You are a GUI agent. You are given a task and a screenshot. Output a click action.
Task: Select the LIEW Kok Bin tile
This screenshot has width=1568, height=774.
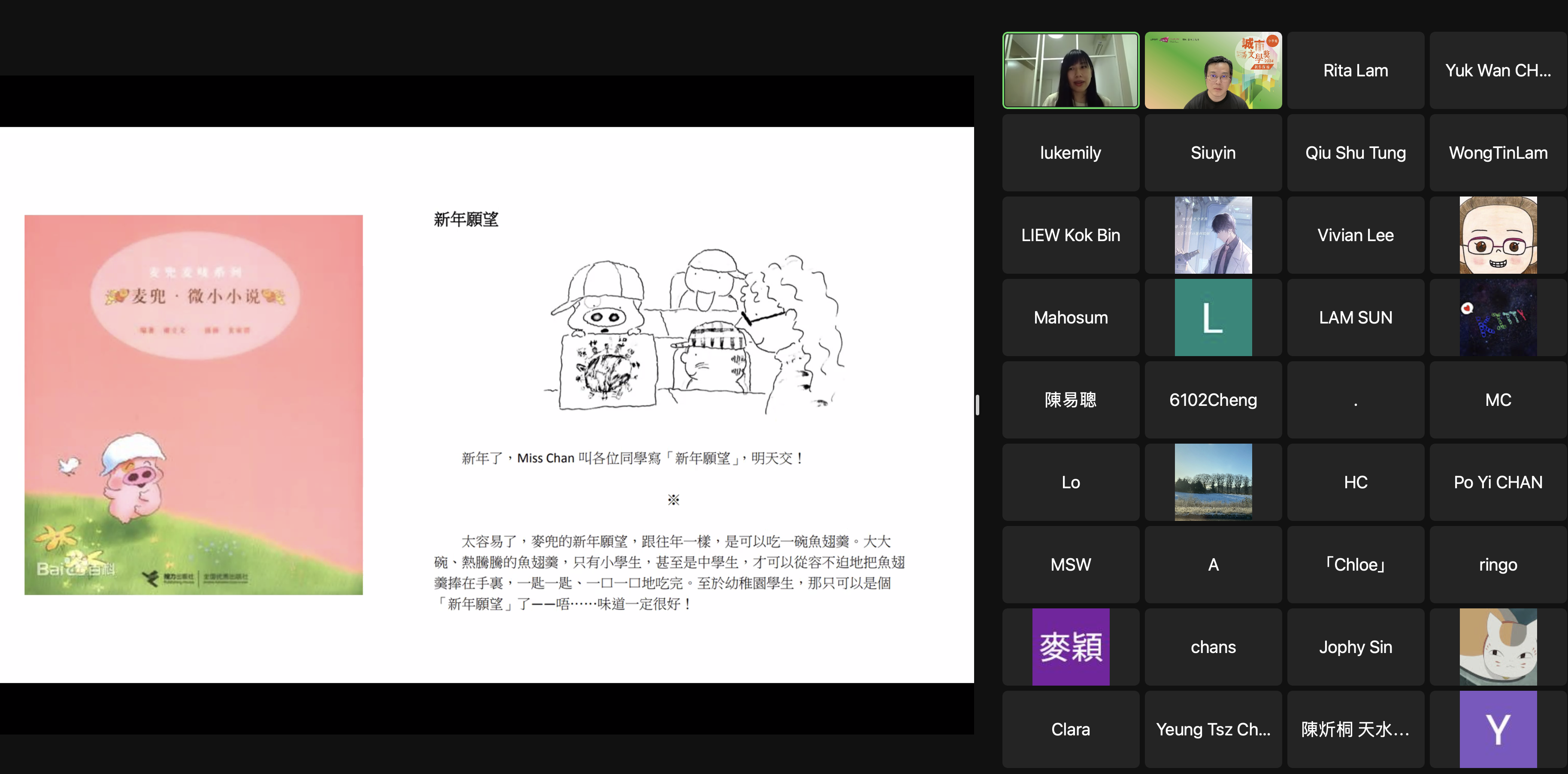click(x=1070, y=235)
